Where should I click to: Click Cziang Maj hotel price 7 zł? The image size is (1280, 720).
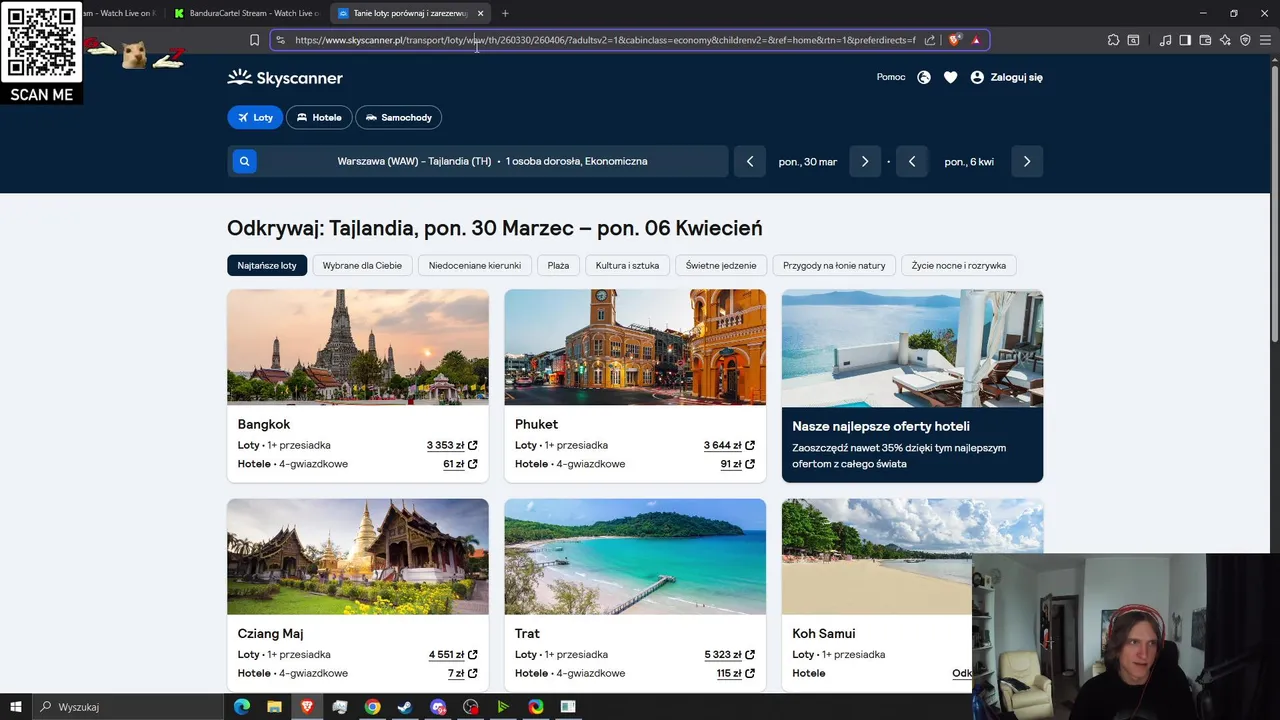456,673
